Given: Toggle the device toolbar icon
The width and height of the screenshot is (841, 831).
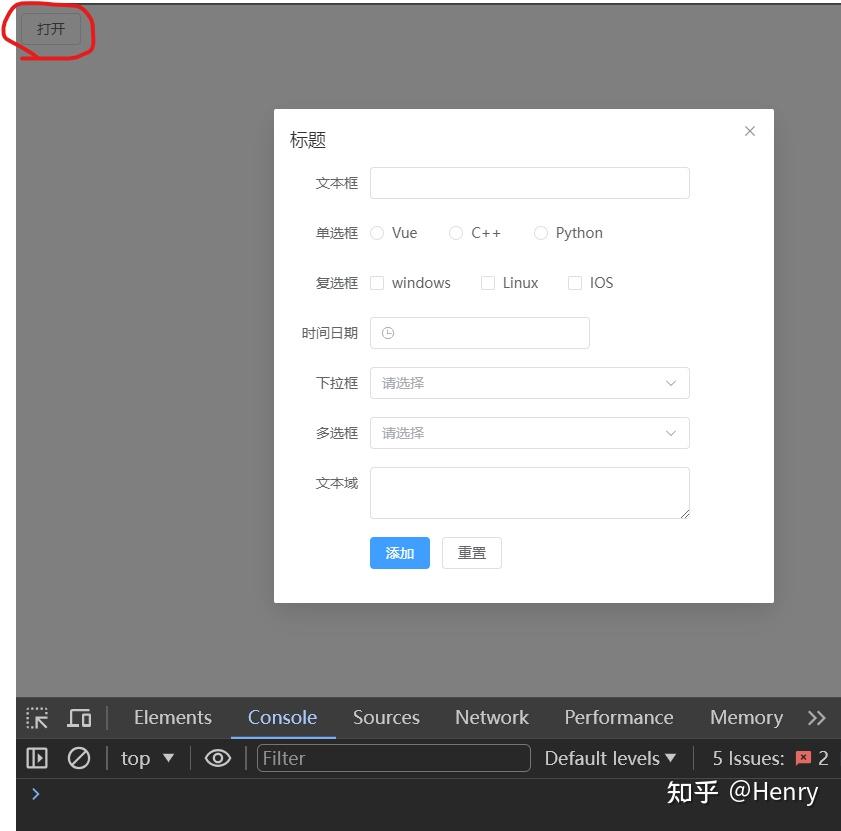Looking at the screenshot, I should pyautogui.click(x=78, y=717).
